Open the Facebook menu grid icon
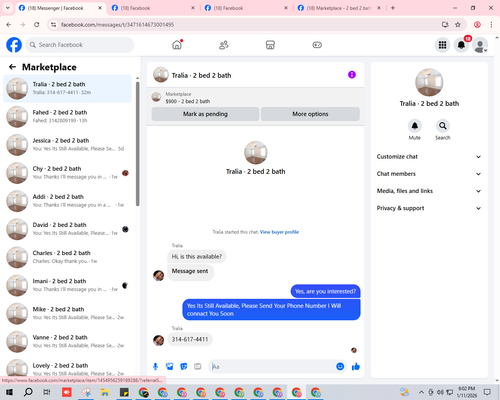This screenshot has height=400, width=500. pos(442,45)
